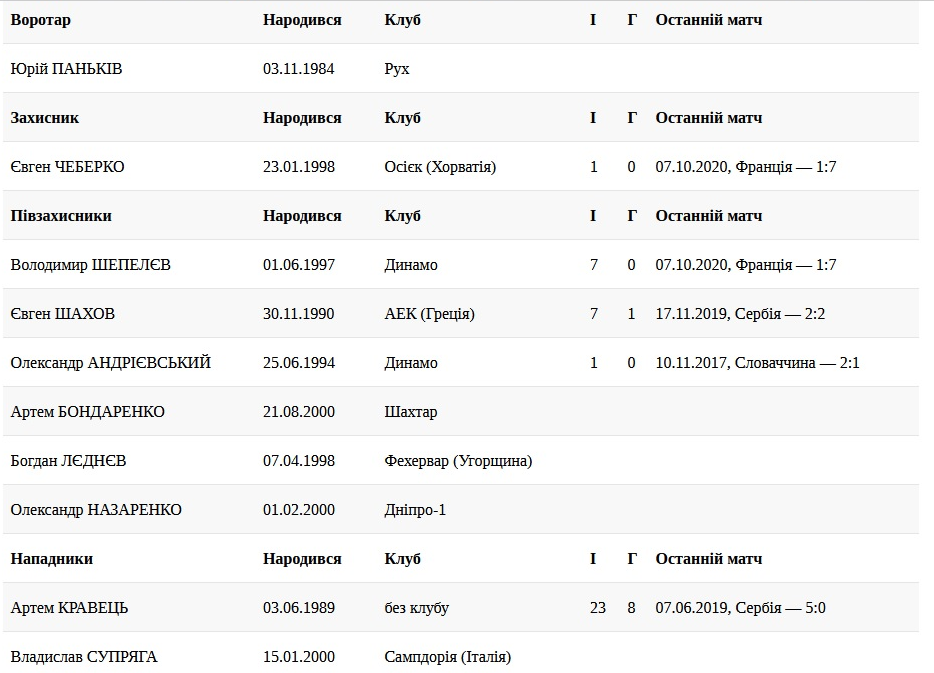Screen dimensions: 934x673
Task: Select Олександр НАЗАРЕНКО row name
Action: pos(96,510)
